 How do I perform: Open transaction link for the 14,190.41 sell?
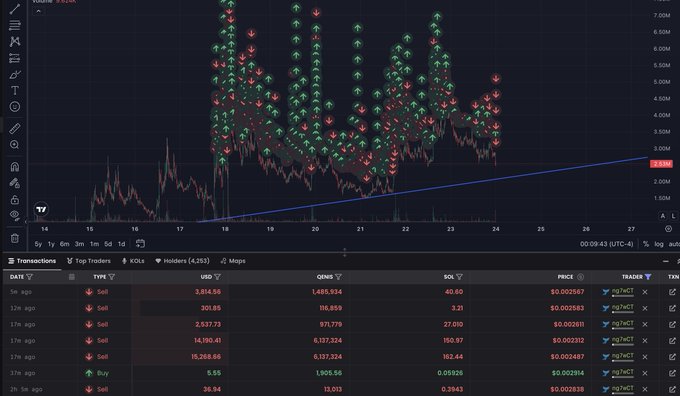(672, 341)
